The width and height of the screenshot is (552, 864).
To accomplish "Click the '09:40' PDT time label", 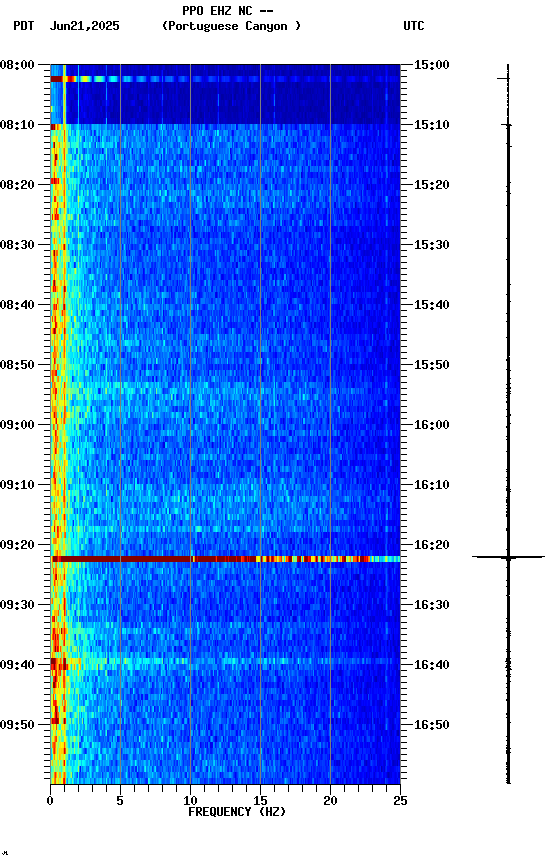I will pyautogui.click(x=17, y=665).
